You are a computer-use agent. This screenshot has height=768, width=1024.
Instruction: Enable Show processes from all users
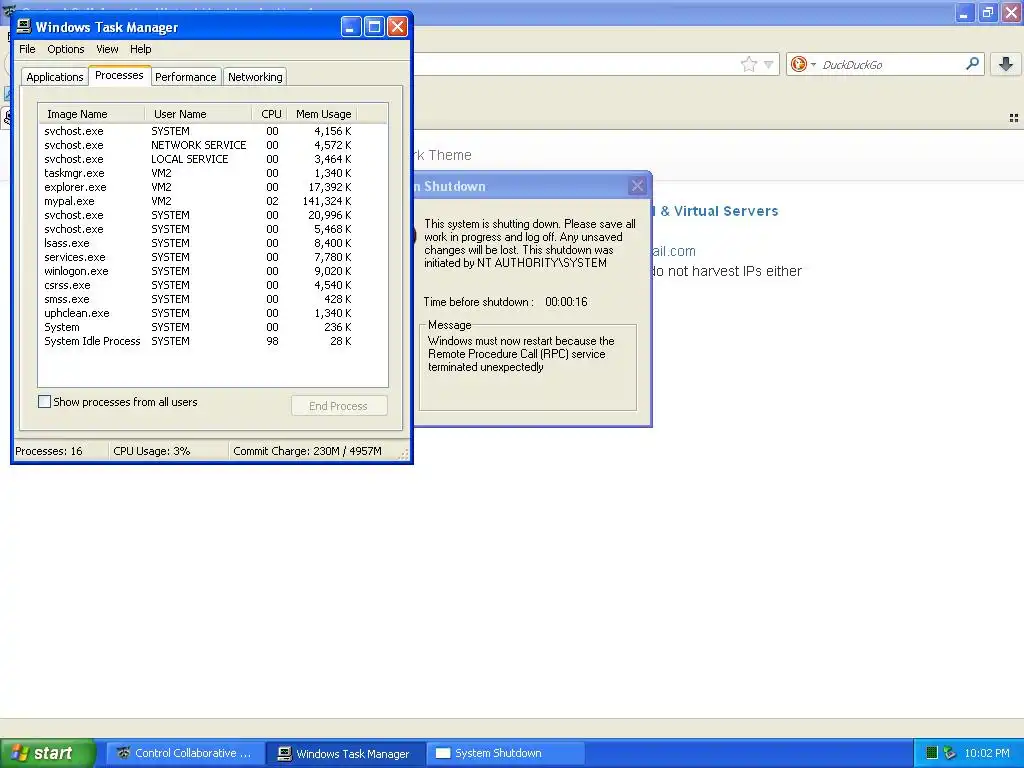coord(44,402)
